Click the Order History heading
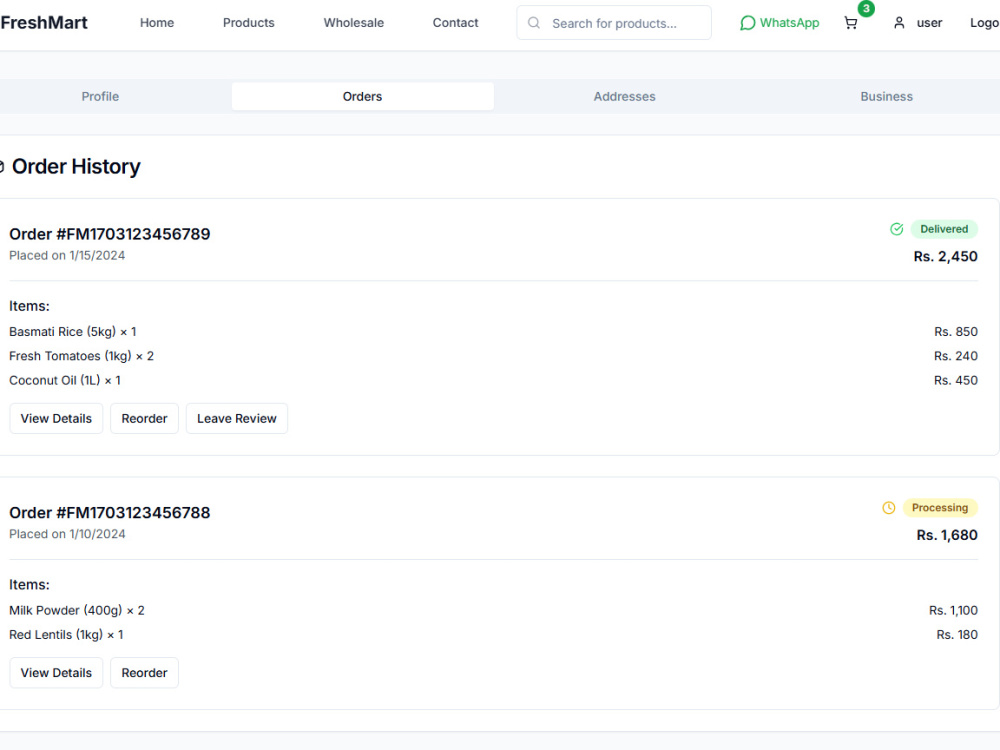This screenshot has height=750, width=1000. 76,166
